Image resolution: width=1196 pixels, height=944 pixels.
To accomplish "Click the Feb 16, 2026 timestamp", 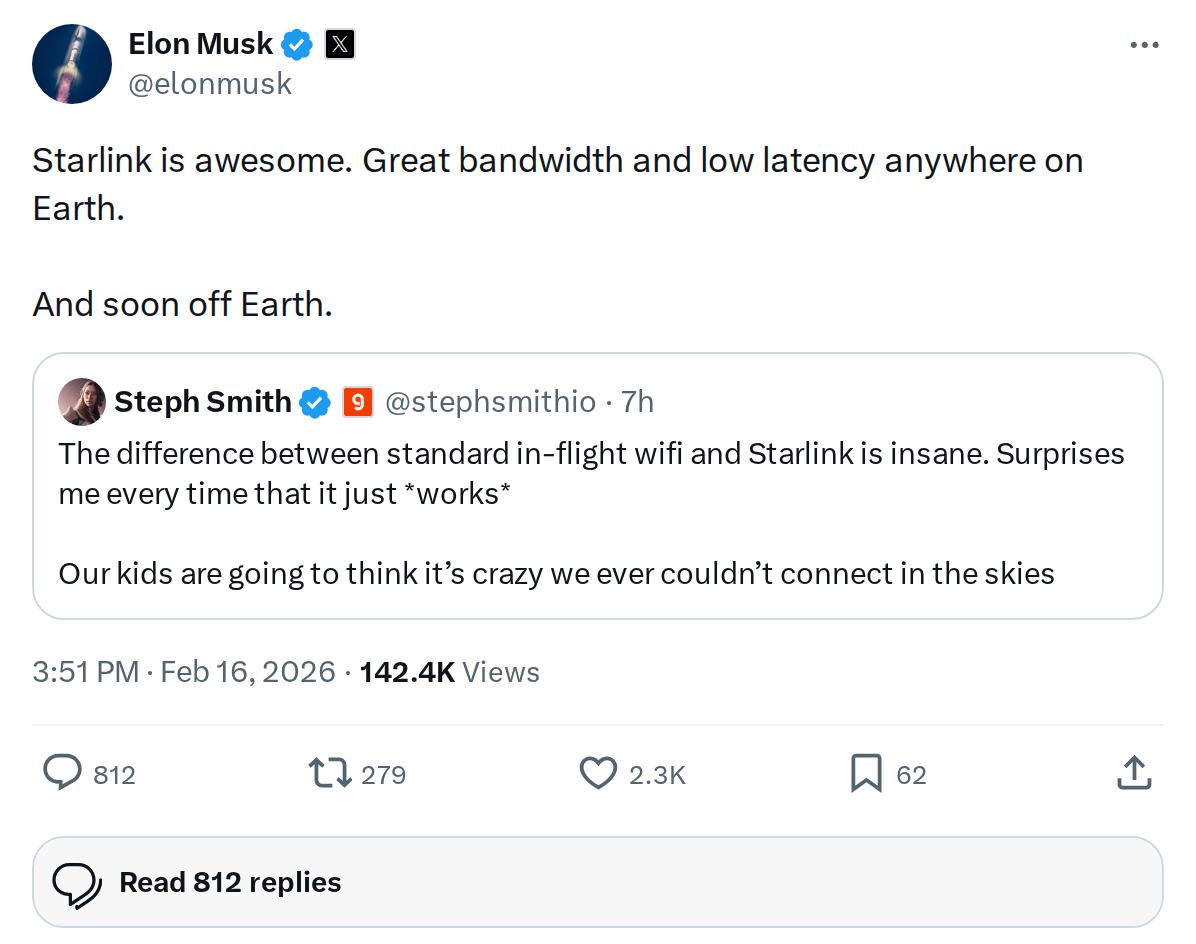I will [248, 671].
